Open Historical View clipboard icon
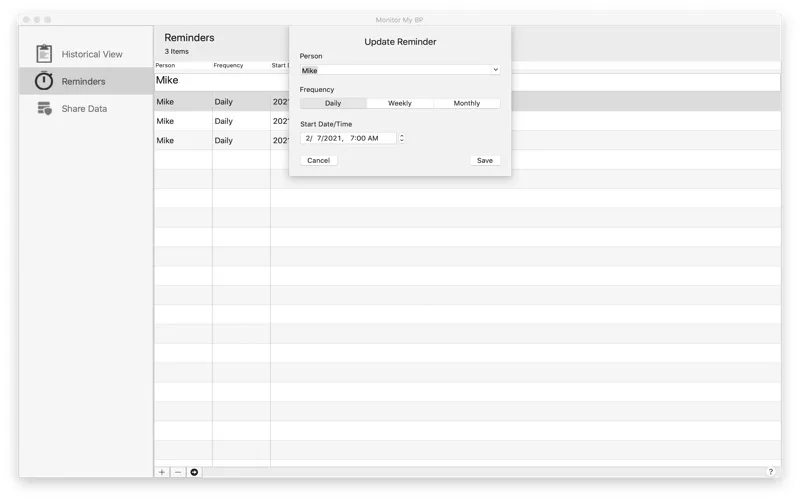This screenshot has width=800, height=500. pyautogui.click(x=44, y=54)
